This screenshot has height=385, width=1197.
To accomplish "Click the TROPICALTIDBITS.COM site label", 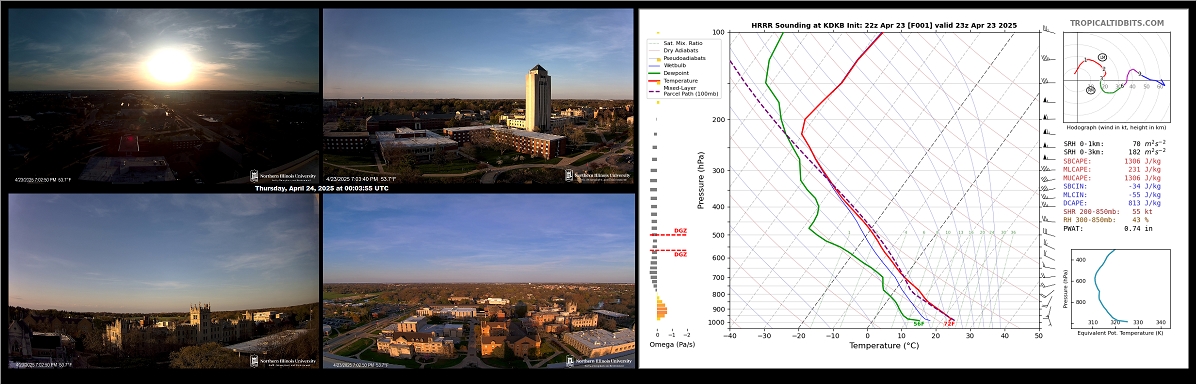I will (1116, 24).
